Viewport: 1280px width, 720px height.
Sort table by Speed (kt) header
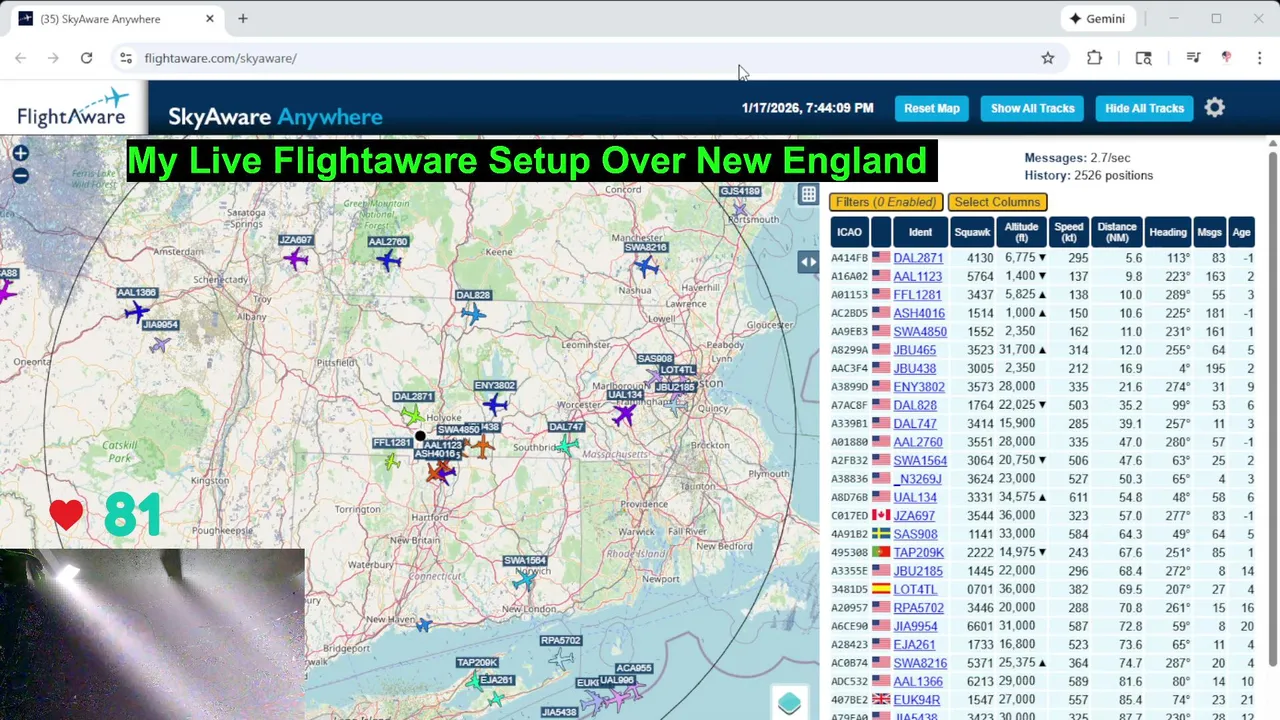1069,232
